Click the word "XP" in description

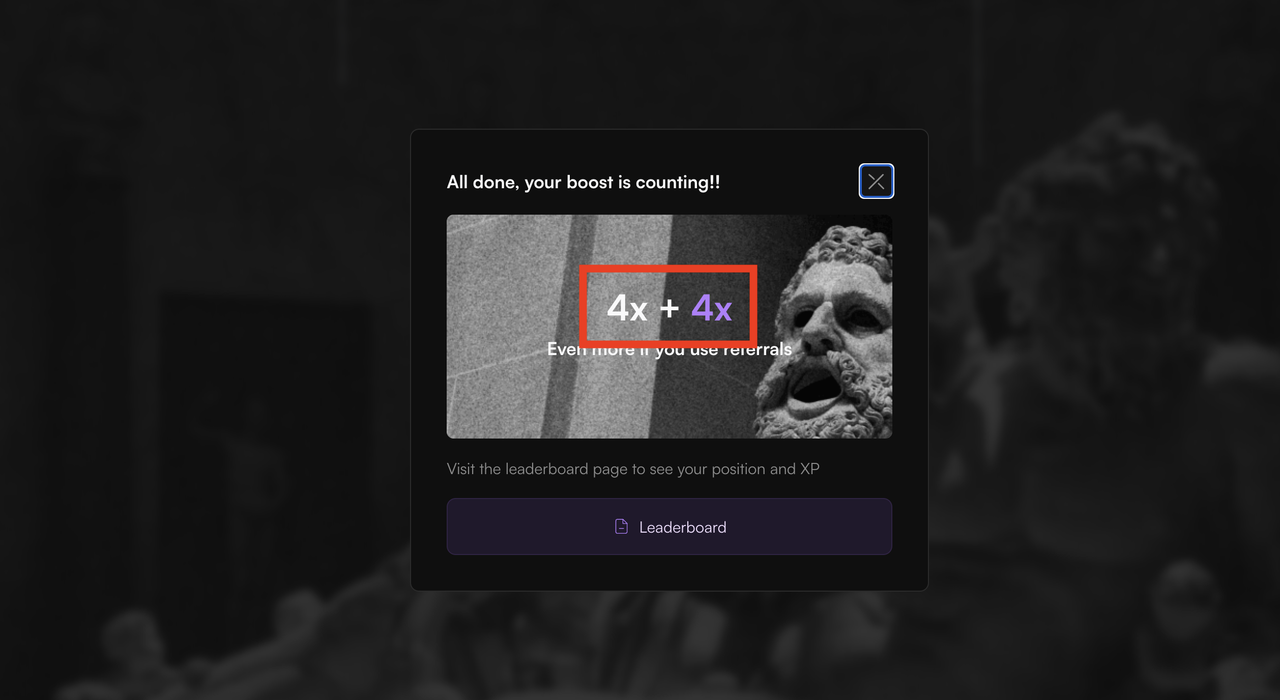(810, 468)
